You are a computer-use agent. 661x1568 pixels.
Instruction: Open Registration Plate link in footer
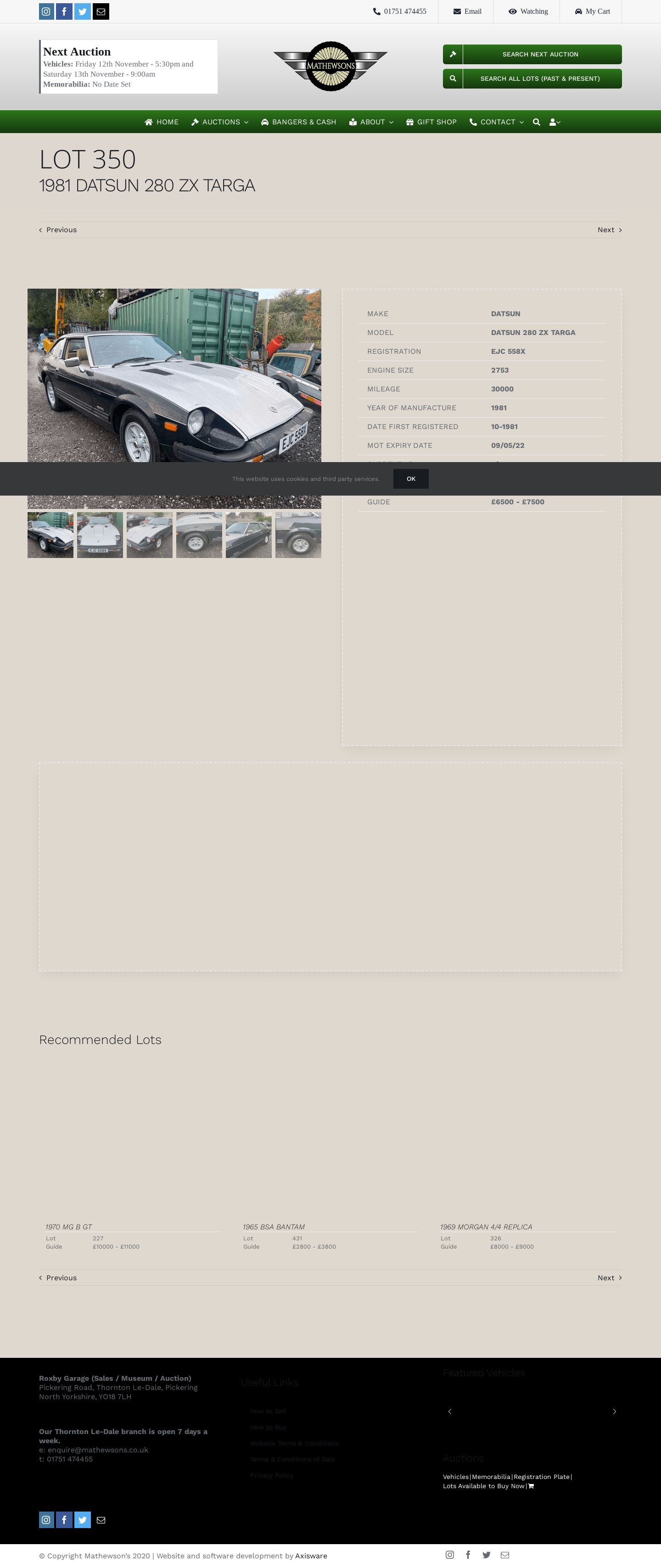coord(542,1477)
